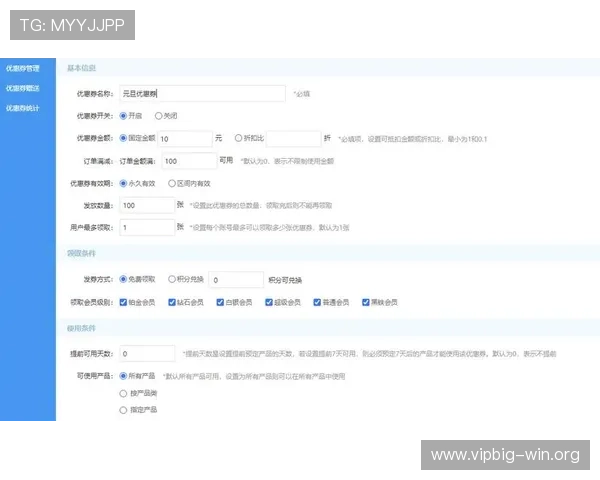Select 开启 for the coupon switch
This screenshot has height=480, width=600.
coord(123,116)
